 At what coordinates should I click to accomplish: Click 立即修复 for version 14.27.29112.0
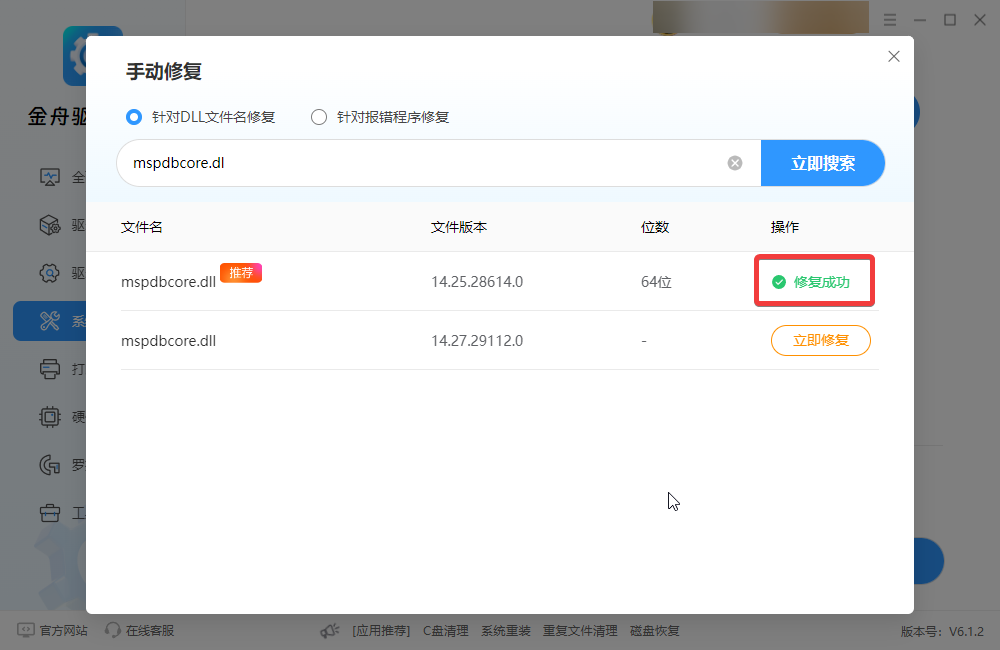[820, 340]
